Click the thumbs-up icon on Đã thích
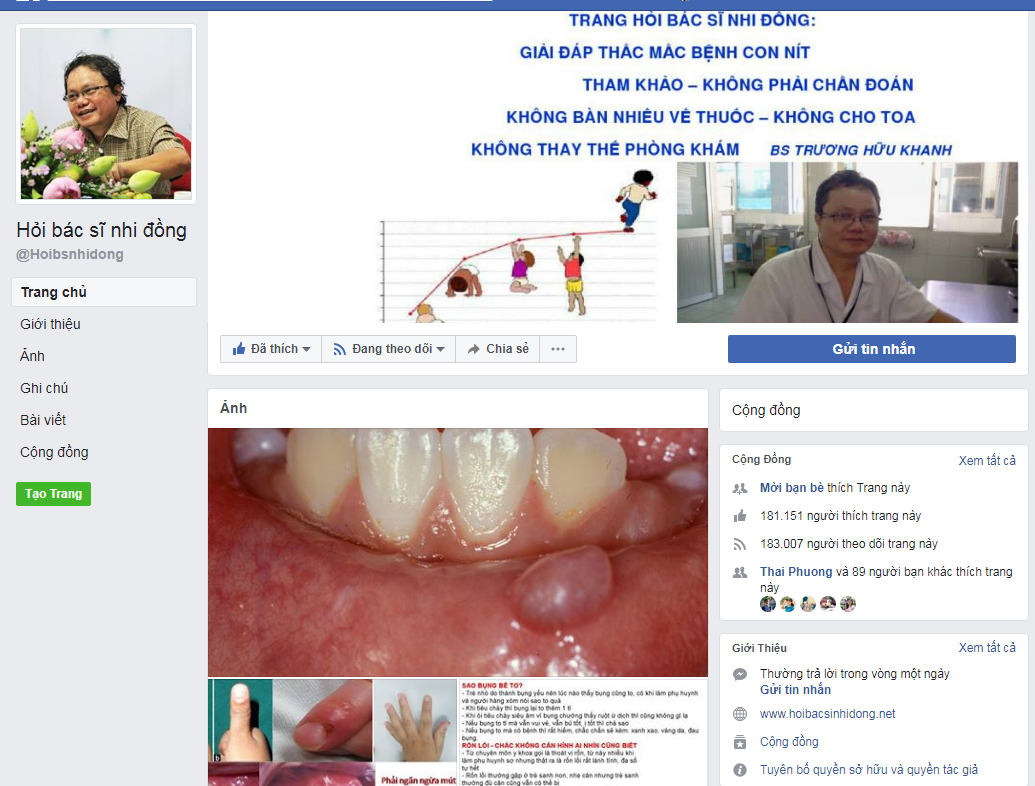Image resolution: width=1035 pixels, height=786 pixels. pos(239,348)
